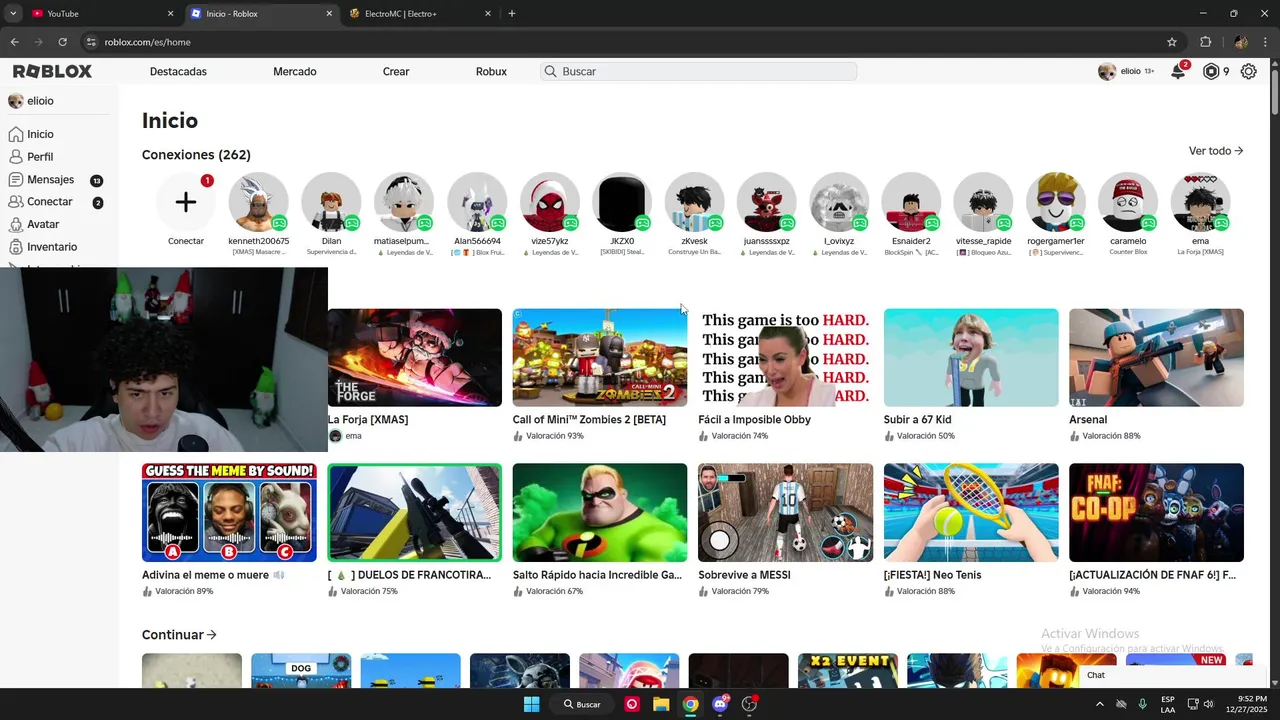Open Adivina el meme o muere thumbnail
The height and width of the screenshot is (720, 1280).
click(x=229, y=512)
